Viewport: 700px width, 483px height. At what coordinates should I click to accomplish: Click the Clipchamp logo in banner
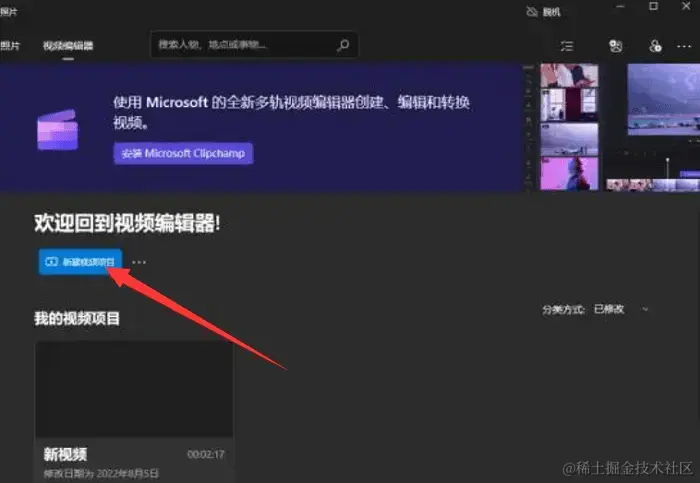[x=58, y=129]
